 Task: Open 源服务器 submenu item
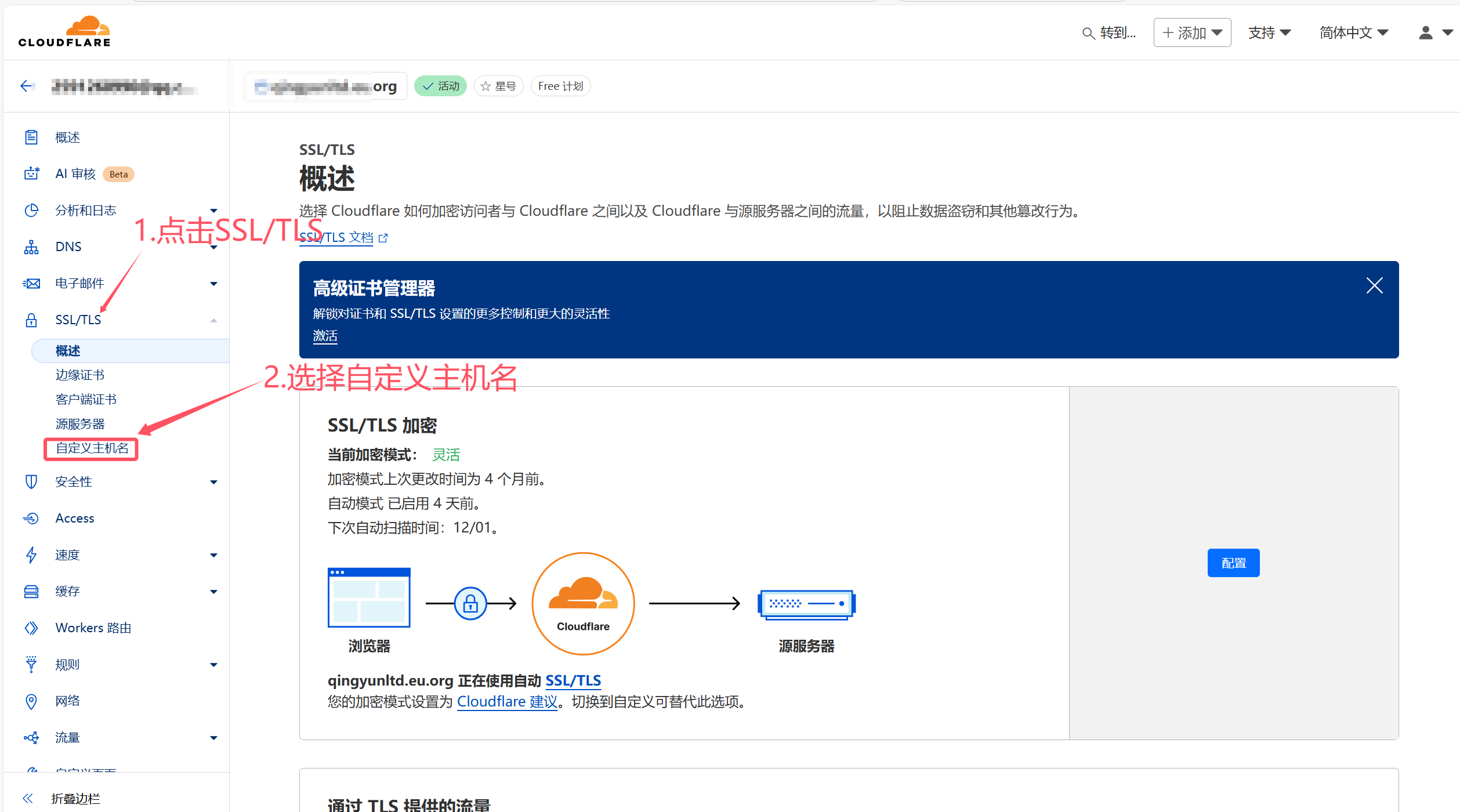point(80,424)
